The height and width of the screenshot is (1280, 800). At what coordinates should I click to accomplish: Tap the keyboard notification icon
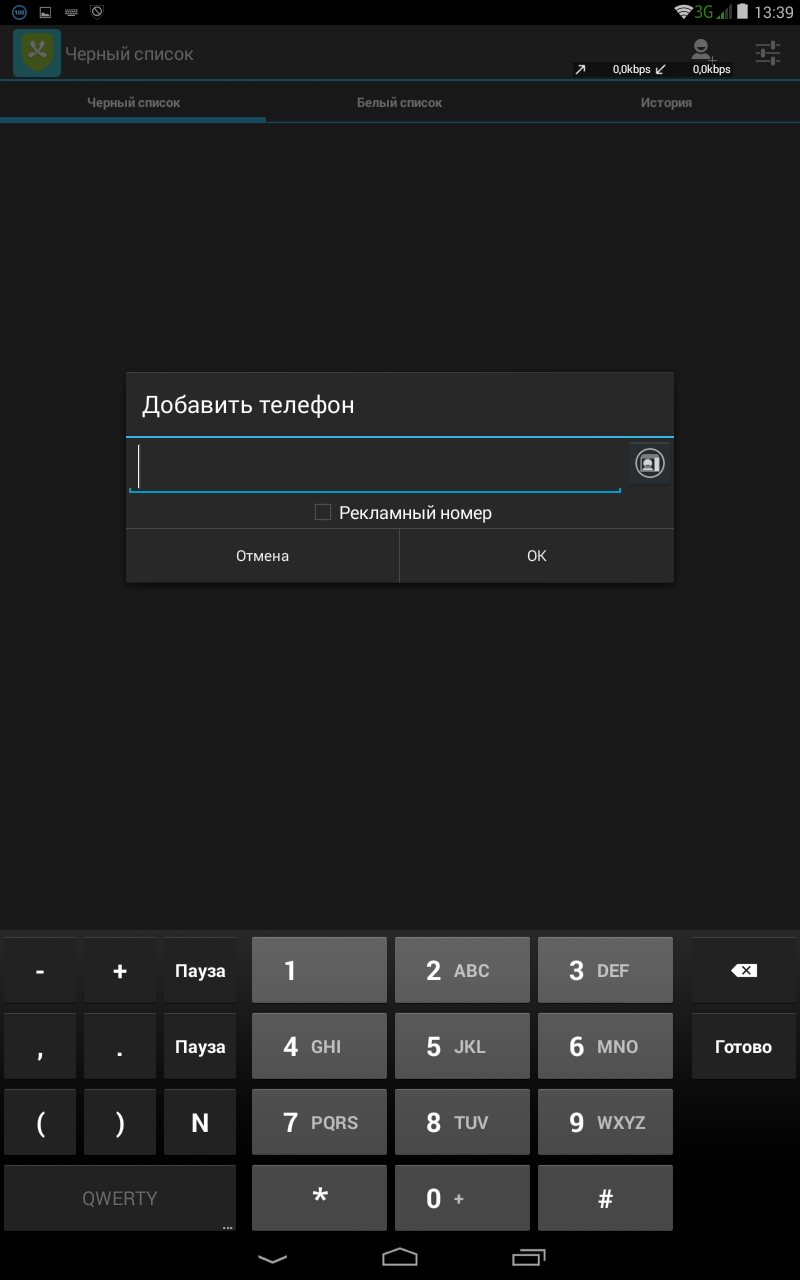pyautogui.click(x=71, y=12)
